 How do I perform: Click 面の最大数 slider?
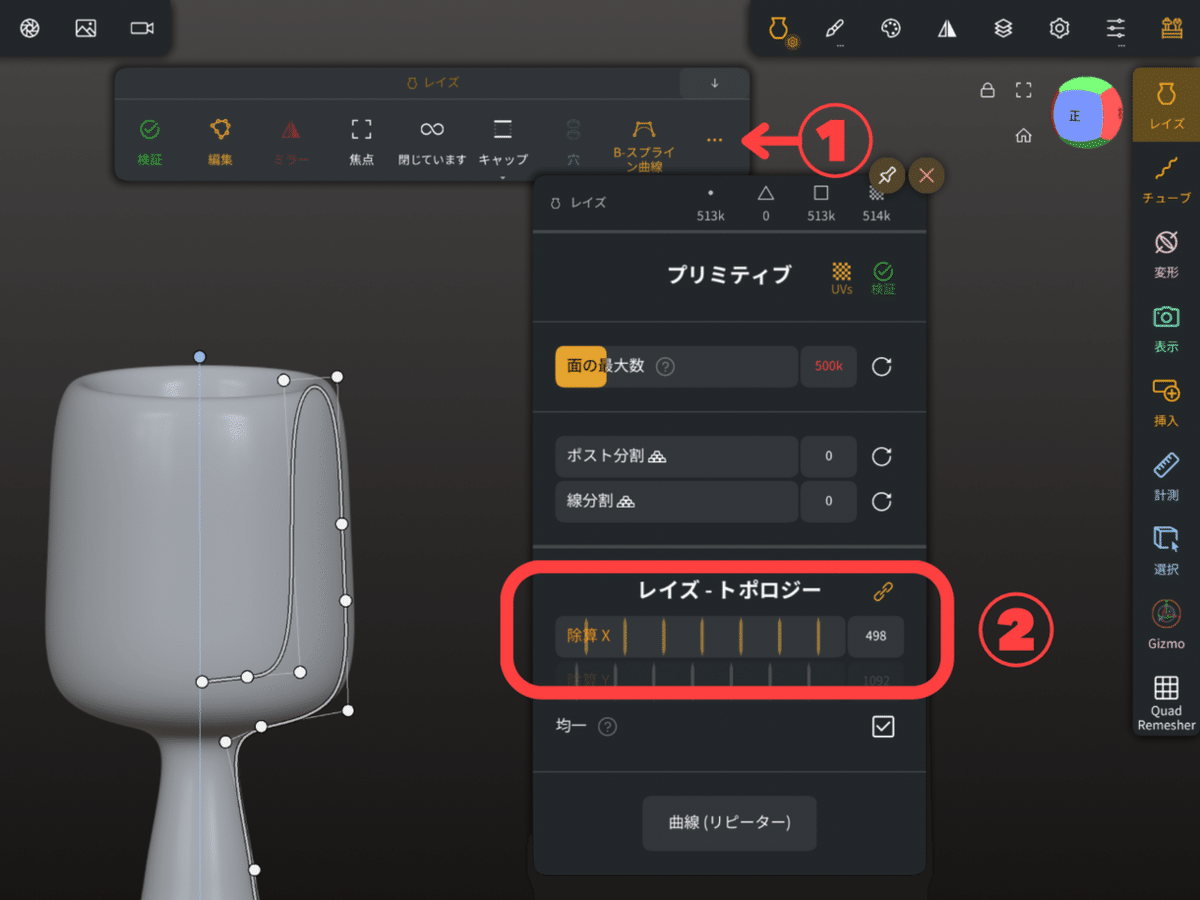point(676,366)
